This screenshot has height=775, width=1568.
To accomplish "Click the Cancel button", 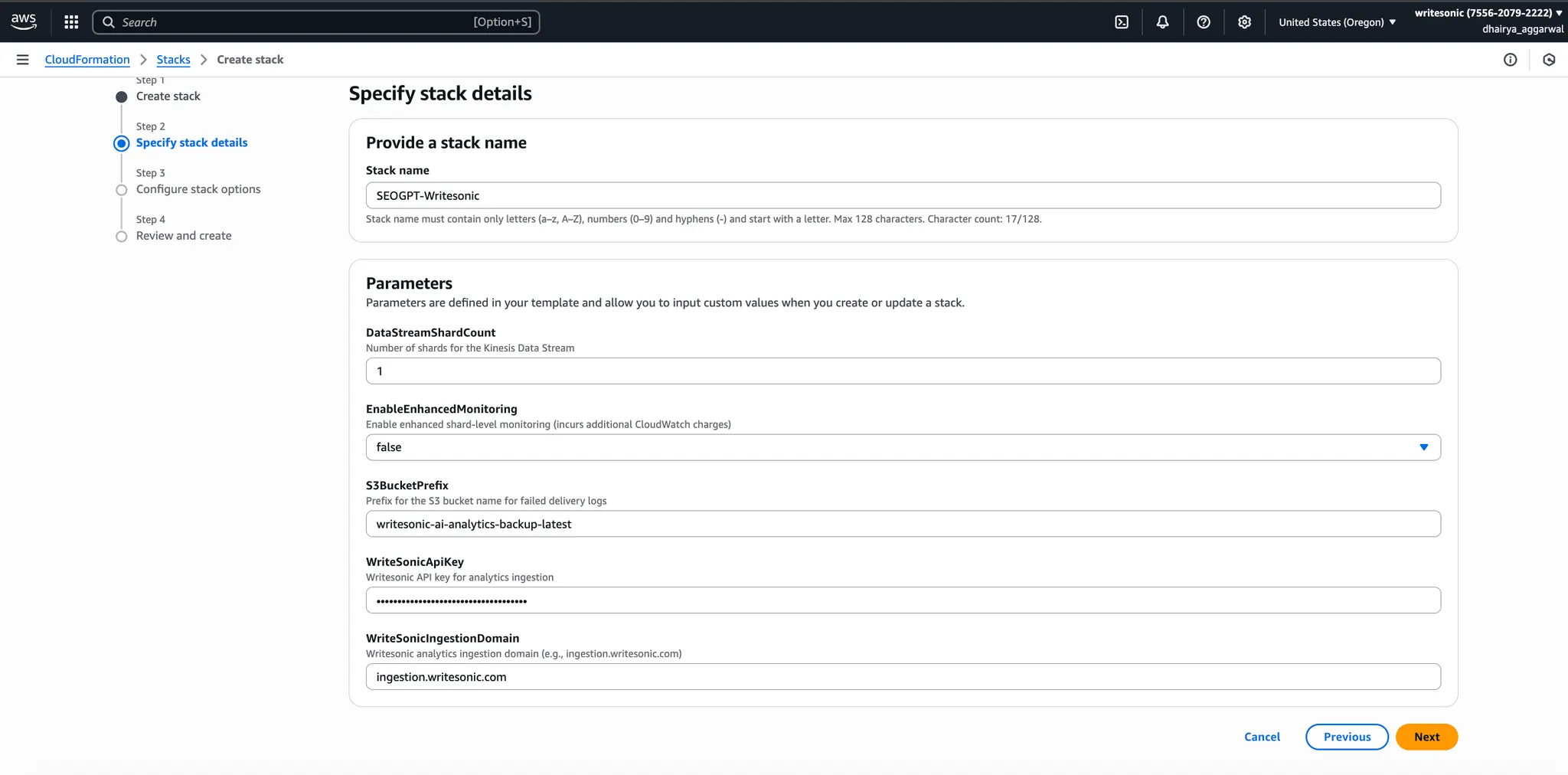I will tap(1262, 737).
